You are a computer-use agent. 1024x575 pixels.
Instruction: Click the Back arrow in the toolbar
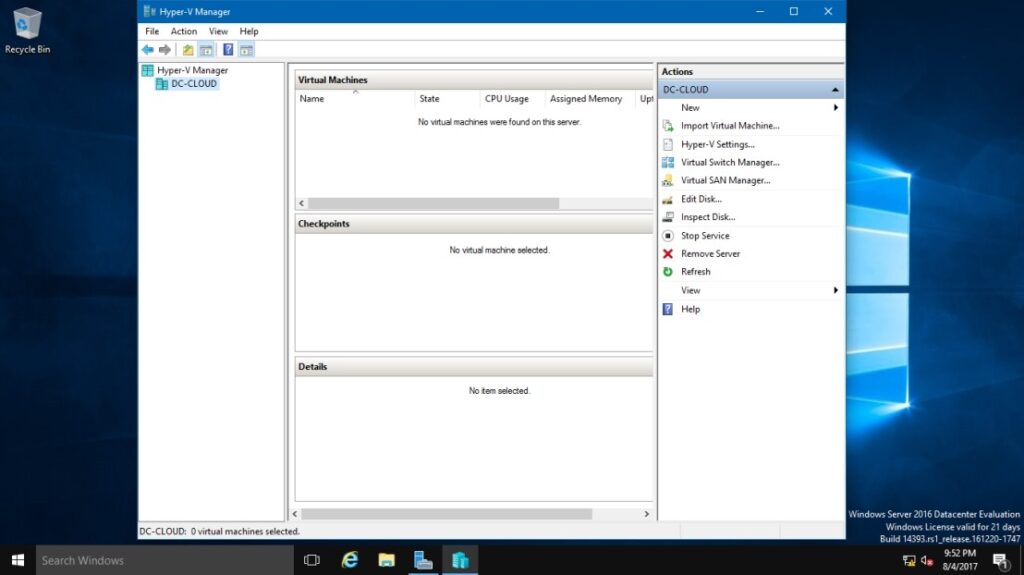point(148,50)
